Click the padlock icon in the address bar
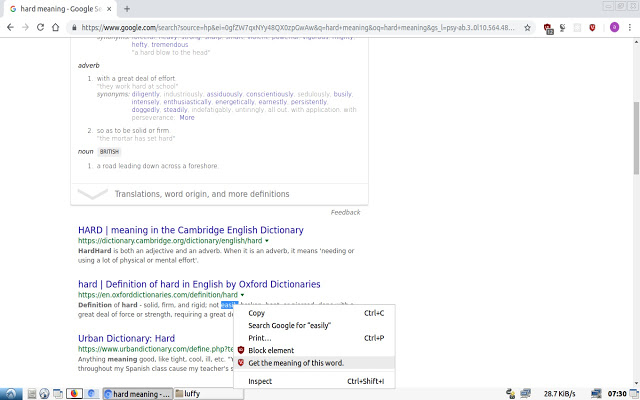Viewport: 640px width, 400px height. (x=74, y=28)
